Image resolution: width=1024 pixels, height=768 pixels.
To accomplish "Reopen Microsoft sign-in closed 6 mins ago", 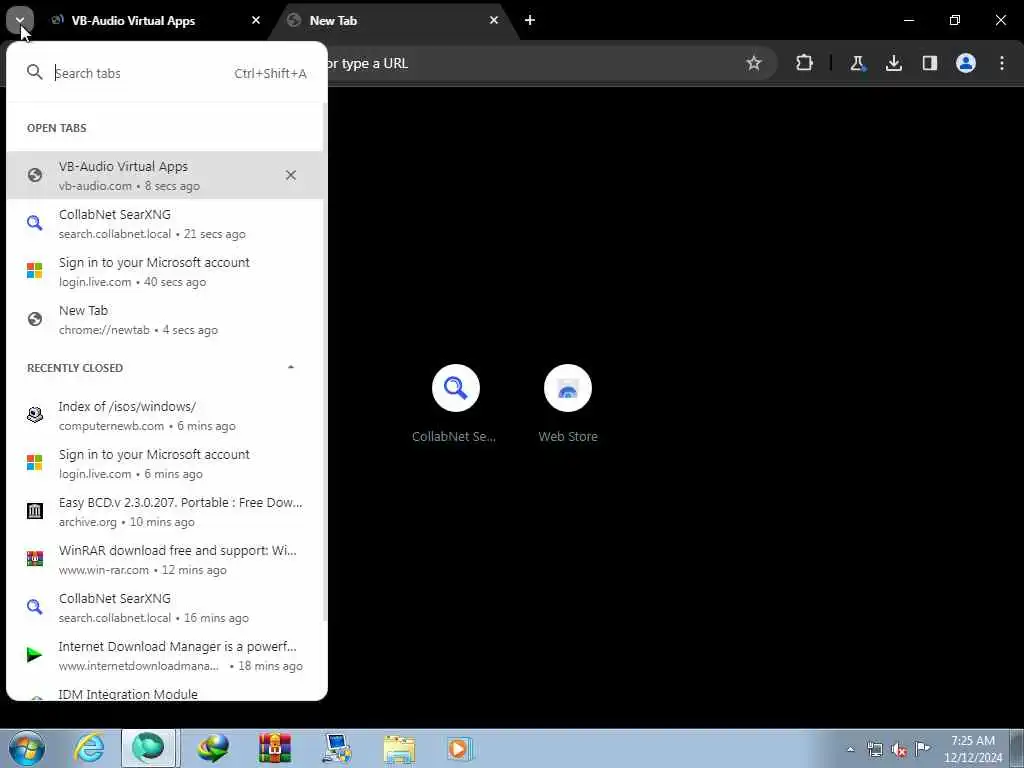I will click(165, 463).
